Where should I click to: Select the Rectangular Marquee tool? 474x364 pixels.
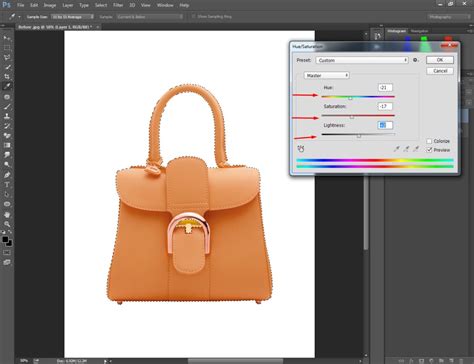click(x=7, y=48)
